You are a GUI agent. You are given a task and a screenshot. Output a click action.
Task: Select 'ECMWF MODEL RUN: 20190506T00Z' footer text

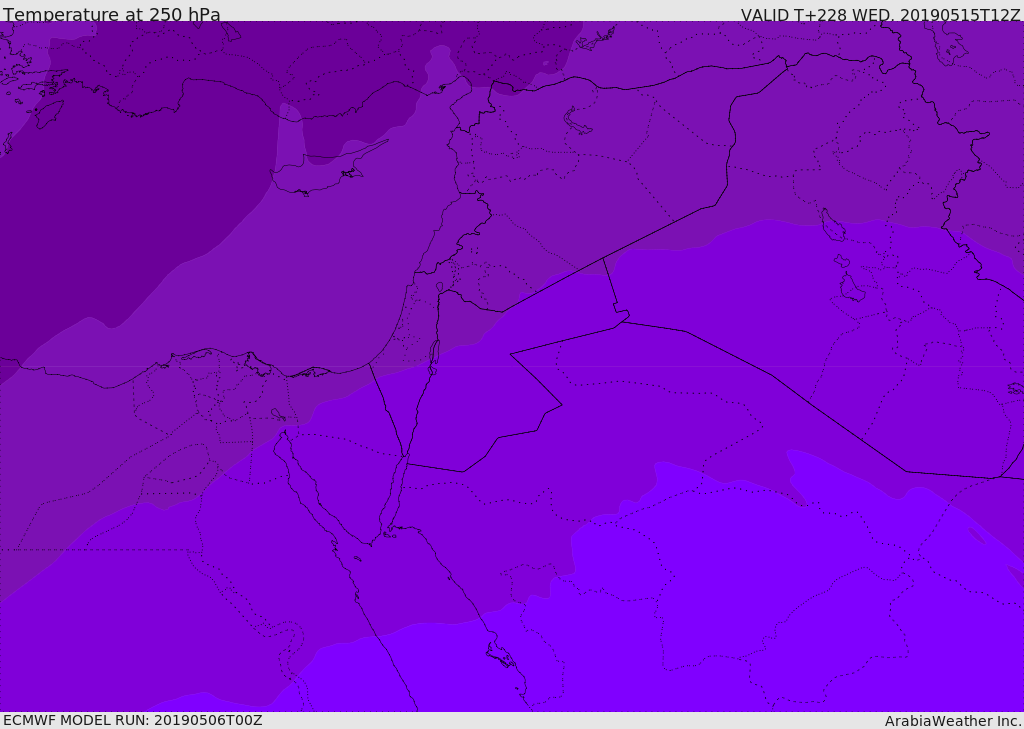point(133,720)
